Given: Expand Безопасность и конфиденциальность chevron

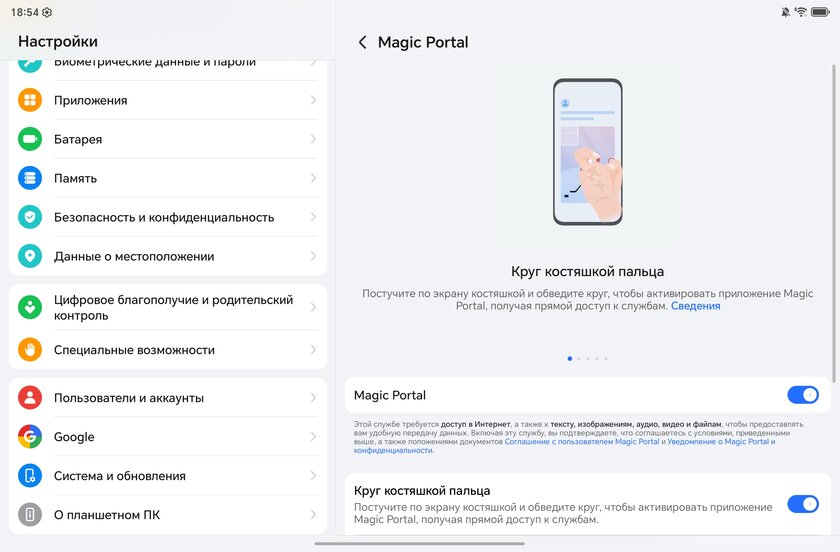Looking at the screenshot, I should click(313, 217).
